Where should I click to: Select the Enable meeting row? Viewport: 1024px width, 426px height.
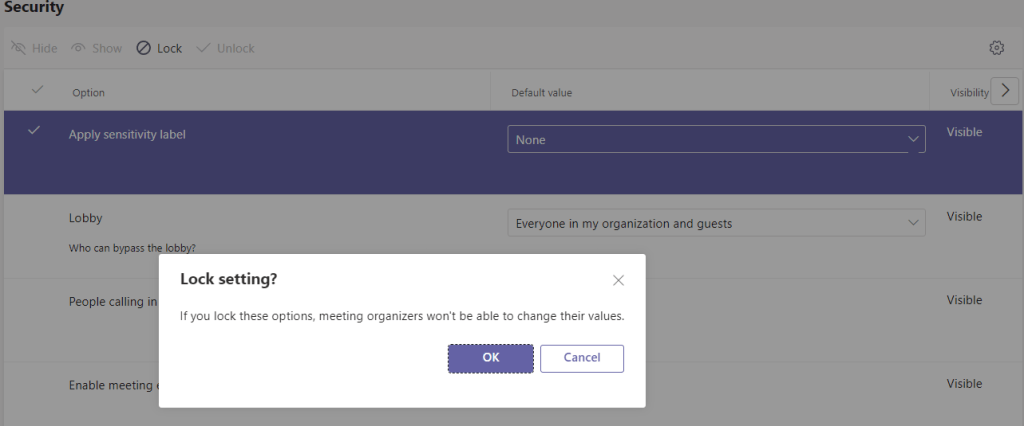click(x=110, y=385)
